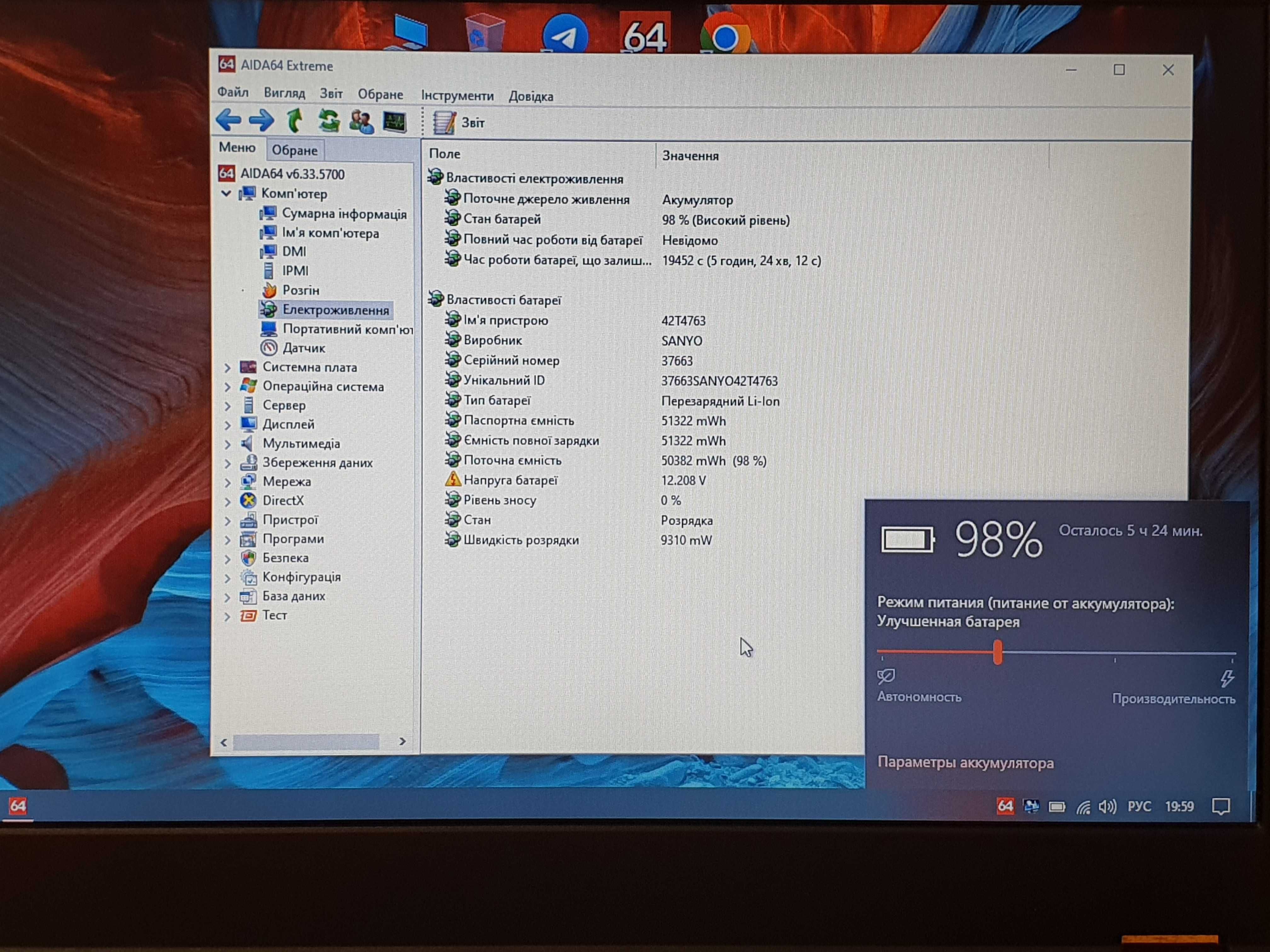Refresh using the green arrows icon
Viewport: 1270px width, 952px height.
click(329, 121)
